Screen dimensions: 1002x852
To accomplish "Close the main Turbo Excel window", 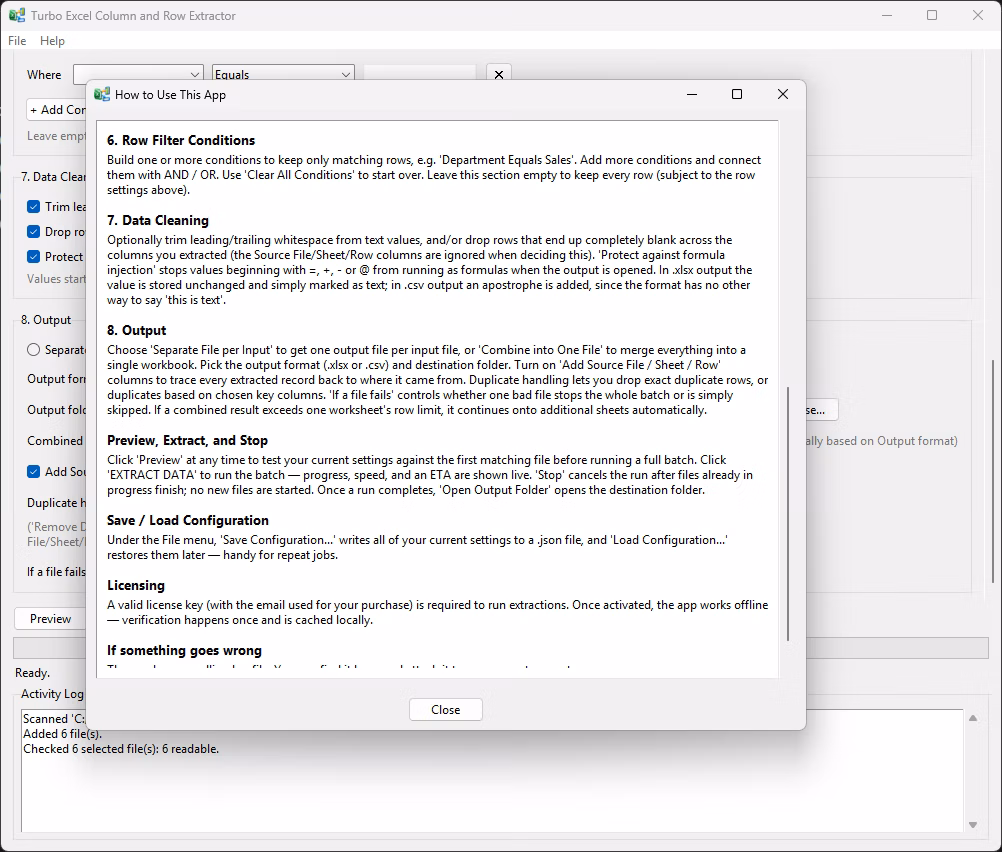I will 978,15.
